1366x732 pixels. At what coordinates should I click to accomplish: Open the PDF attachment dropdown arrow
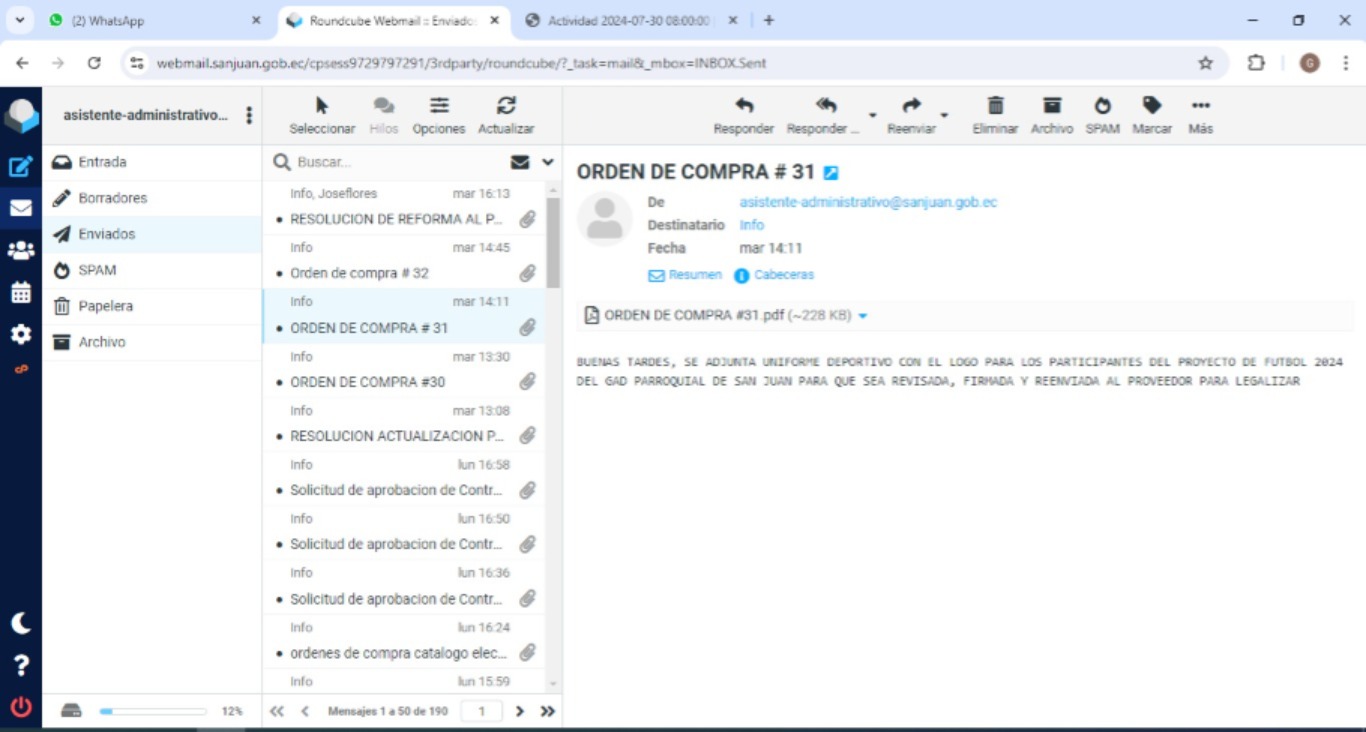[x=863, y=316]
